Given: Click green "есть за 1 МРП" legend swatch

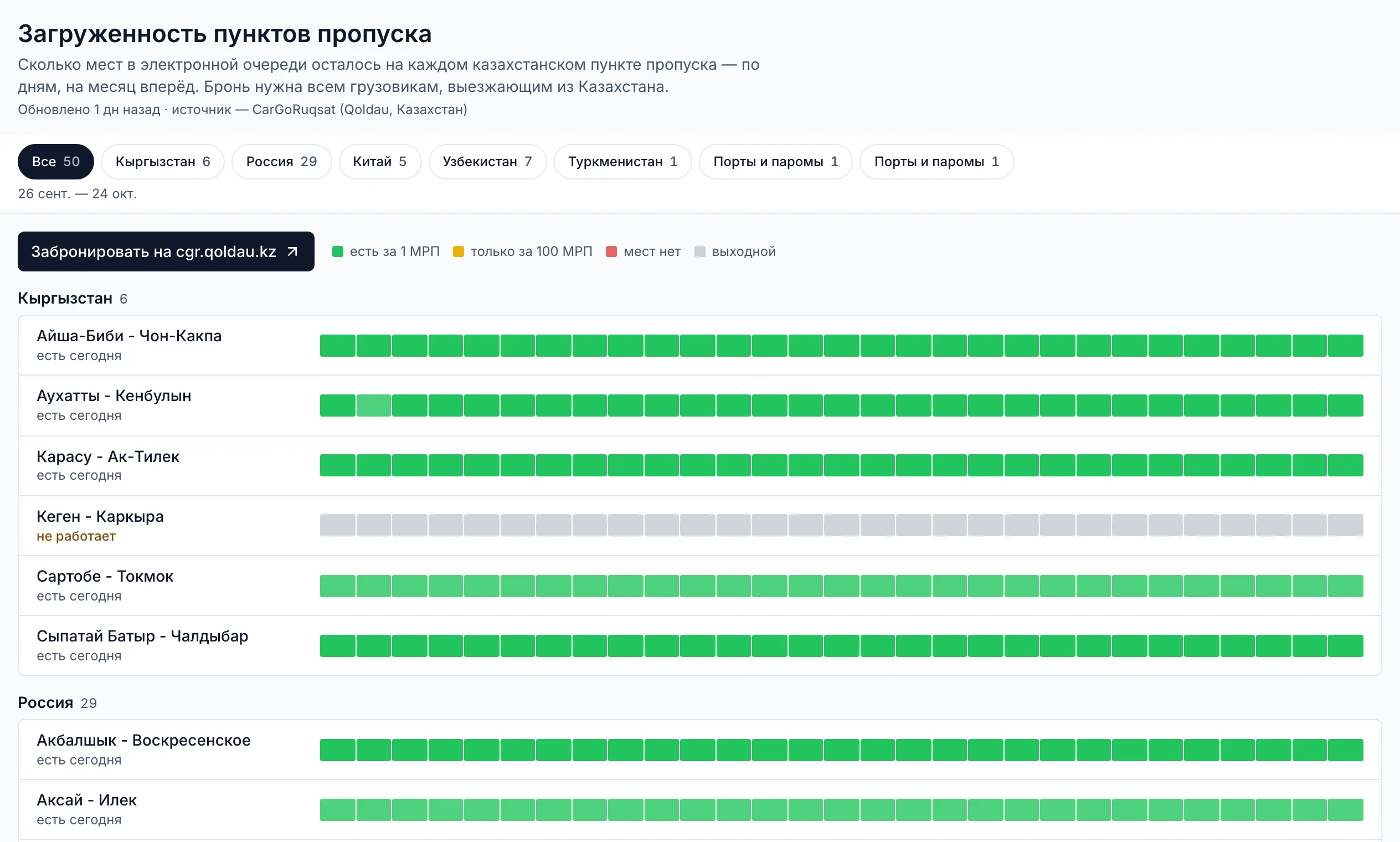Looking at the screenshot, I should 337,251.
